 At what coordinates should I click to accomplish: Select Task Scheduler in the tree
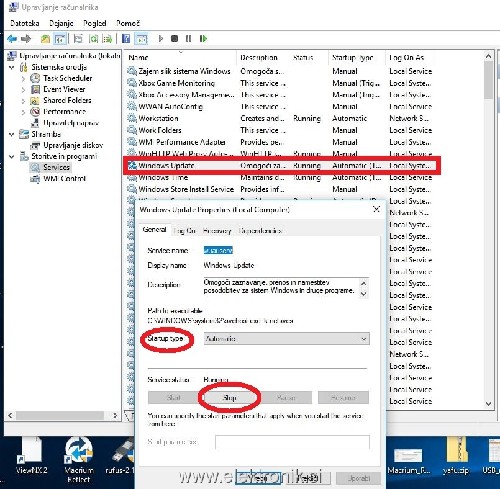coord(68,78)
